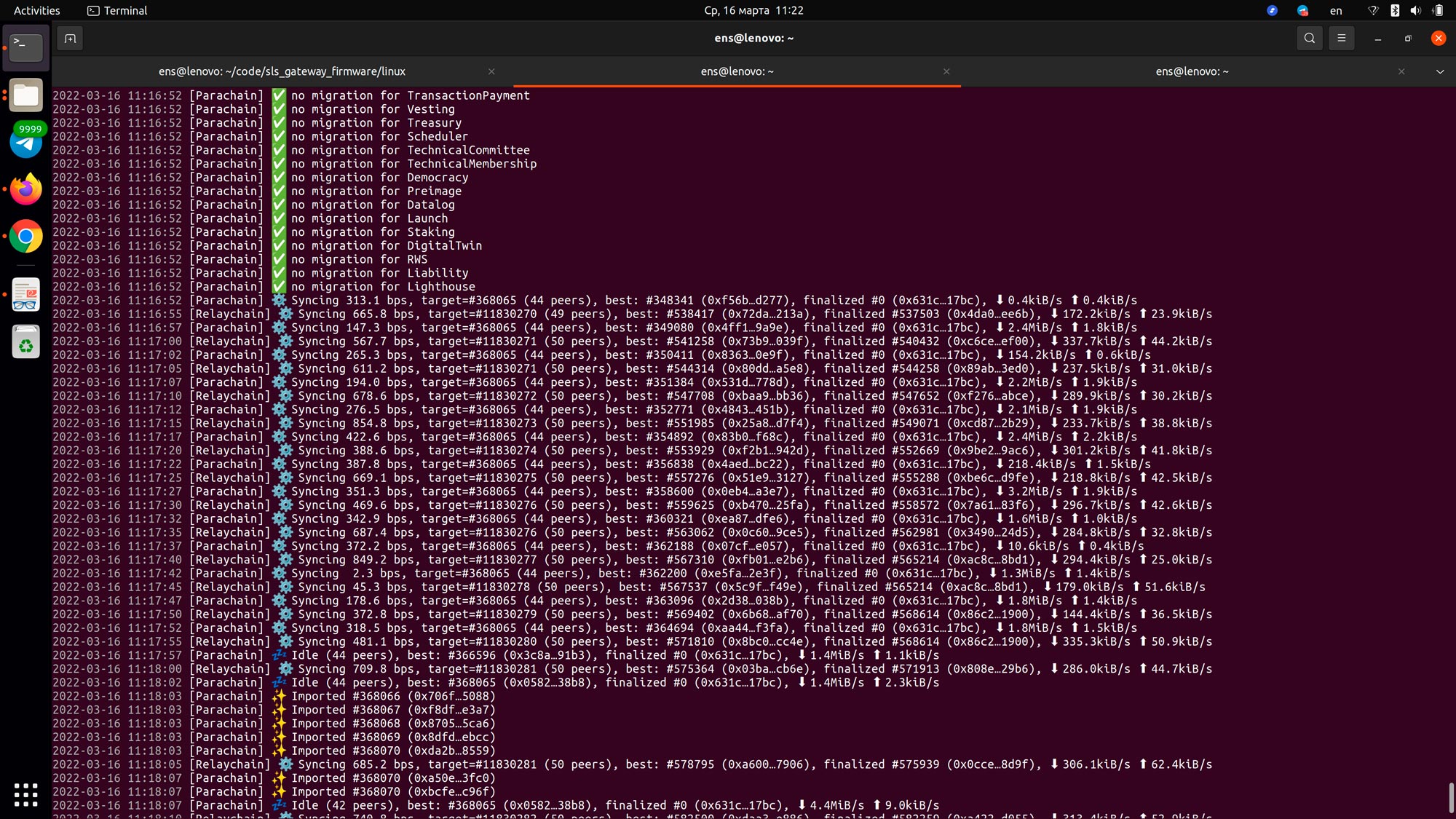
Task: Open the terminal hamburger menu
Action: point(1341,38)
